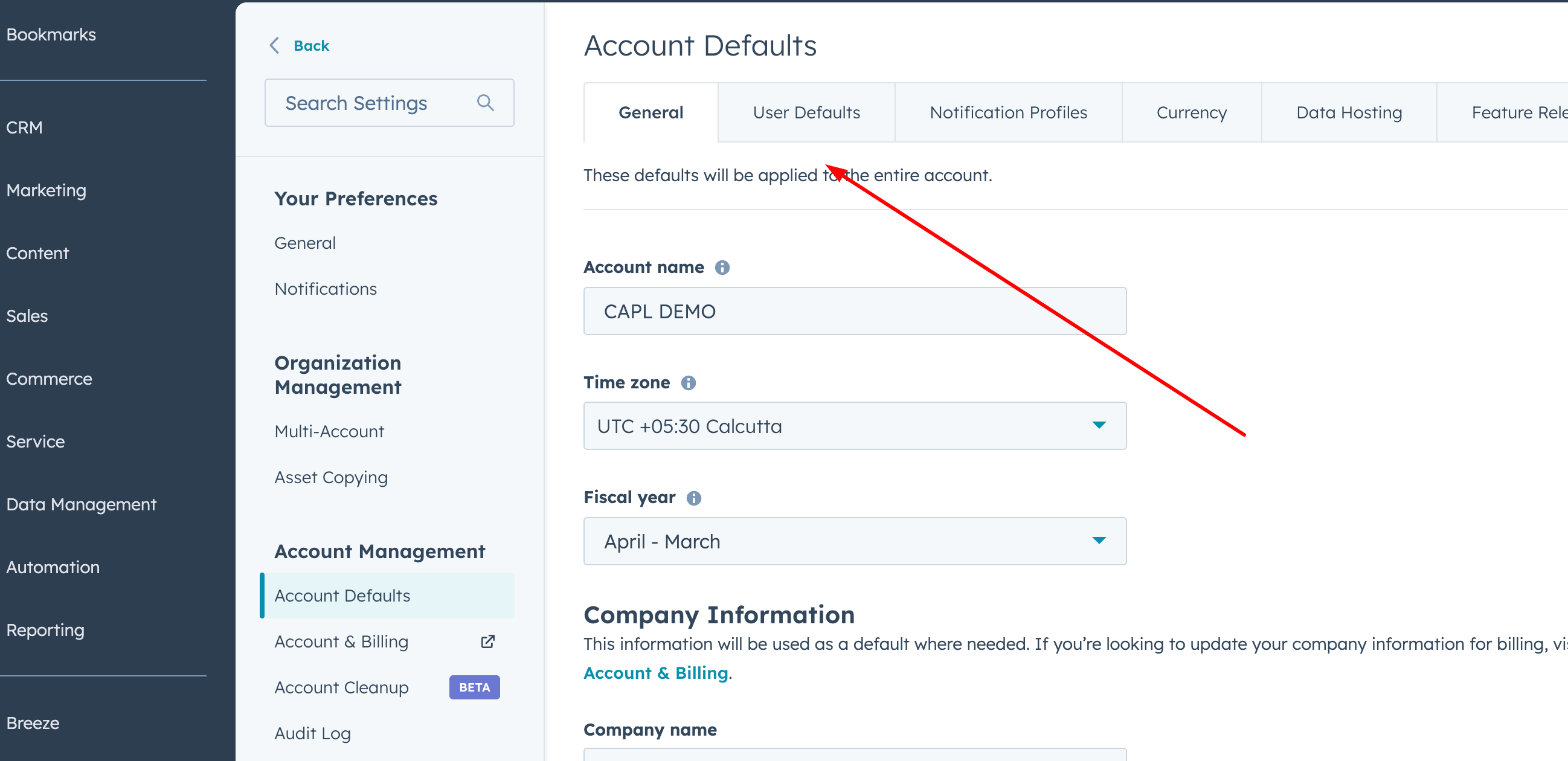Screen dimensions: 1568x761
Task: Click the Back chevron arrow icon
Action: point(275,45)
